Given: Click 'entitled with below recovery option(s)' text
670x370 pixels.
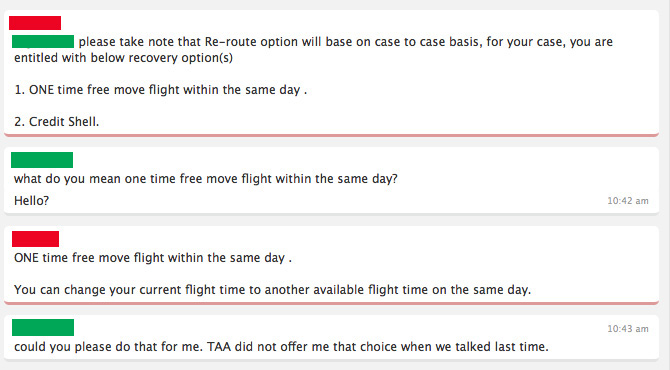Looking at the screenshot, I should 123,58.
